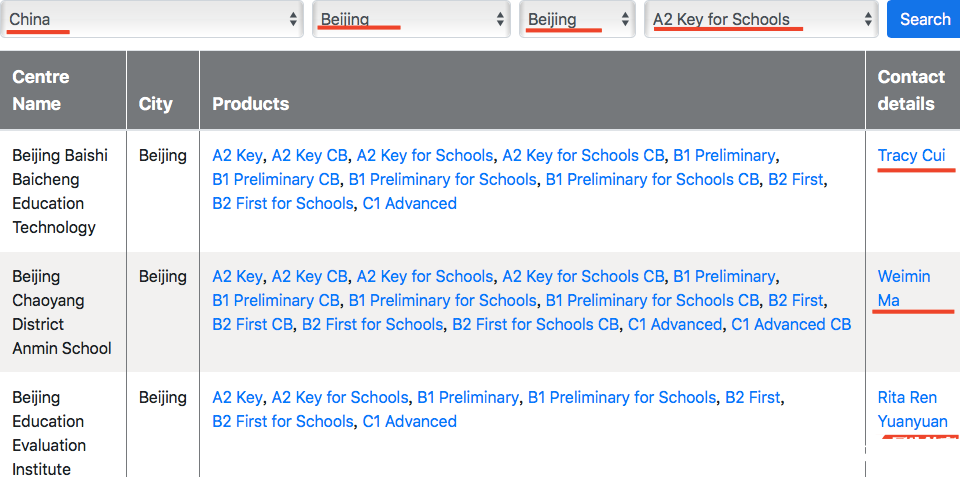The height and width of the screenshot is (477, 961).
Task: Open the China country dropdown
Action: (x=151, y=19)
